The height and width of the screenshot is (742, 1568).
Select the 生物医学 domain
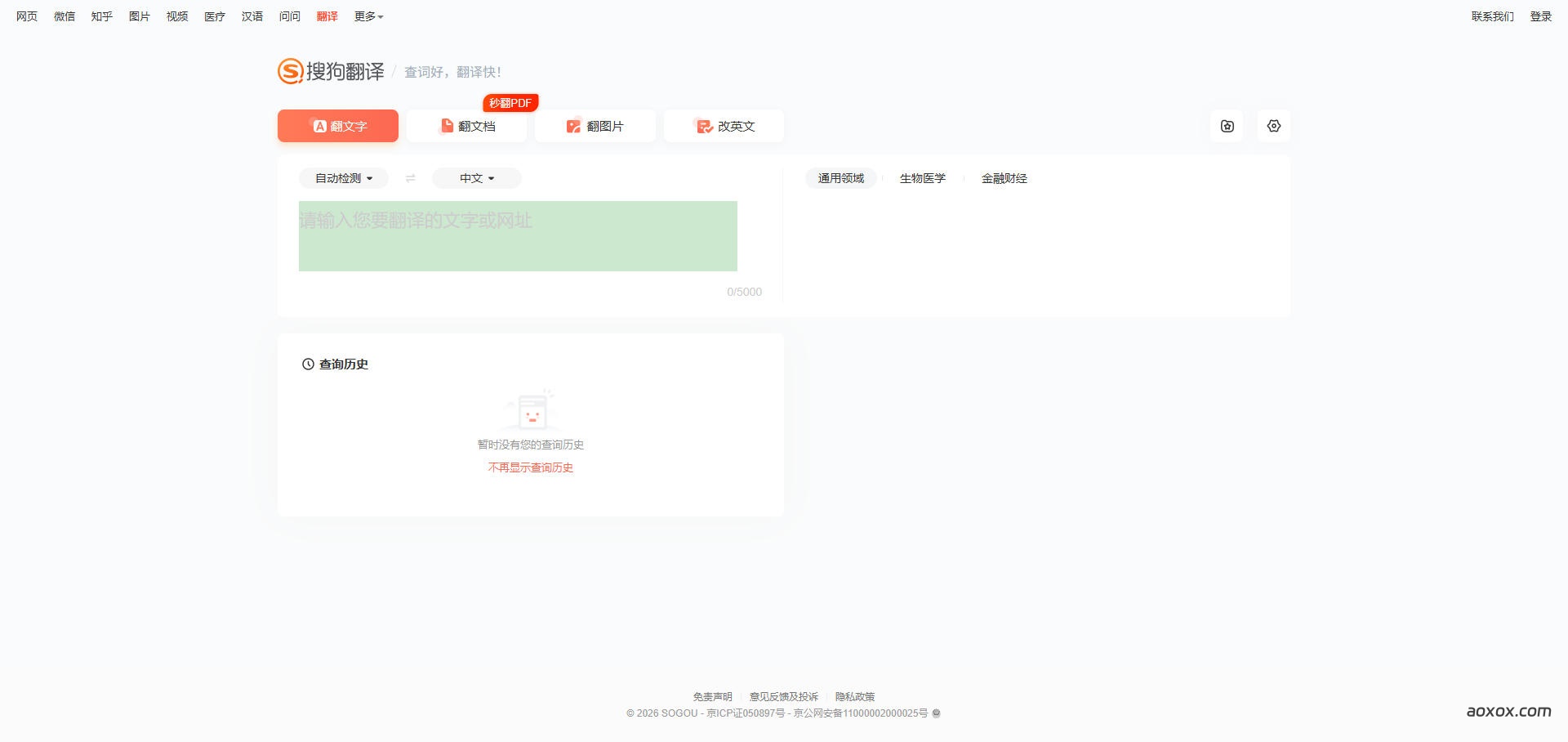pos(923,178)
